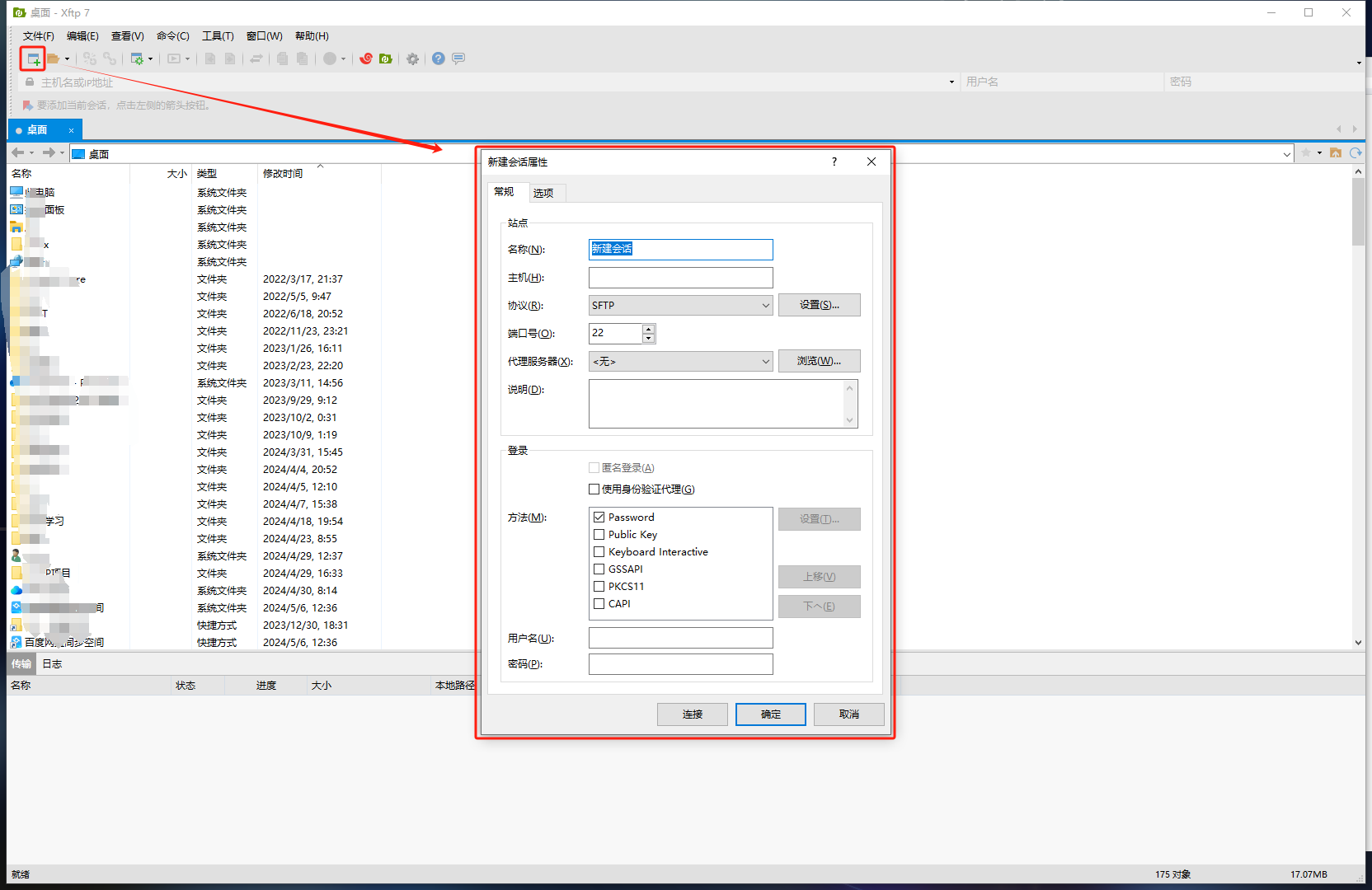Click the local file list vertical scrollbar
The height and width of the screenshot is (890, 1372).
1358,212
